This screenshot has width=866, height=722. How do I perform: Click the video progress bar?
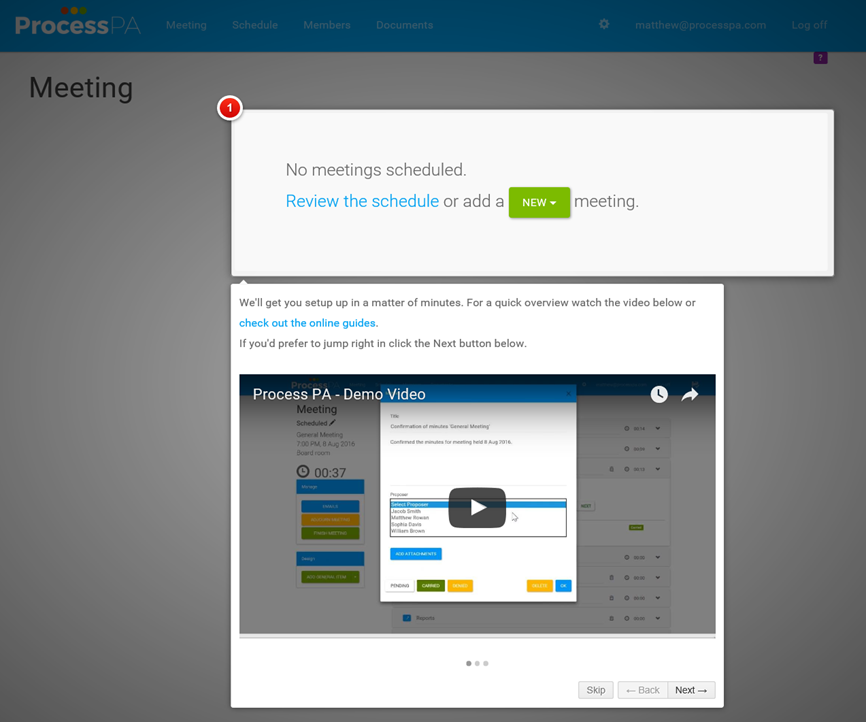pos(477,634)
